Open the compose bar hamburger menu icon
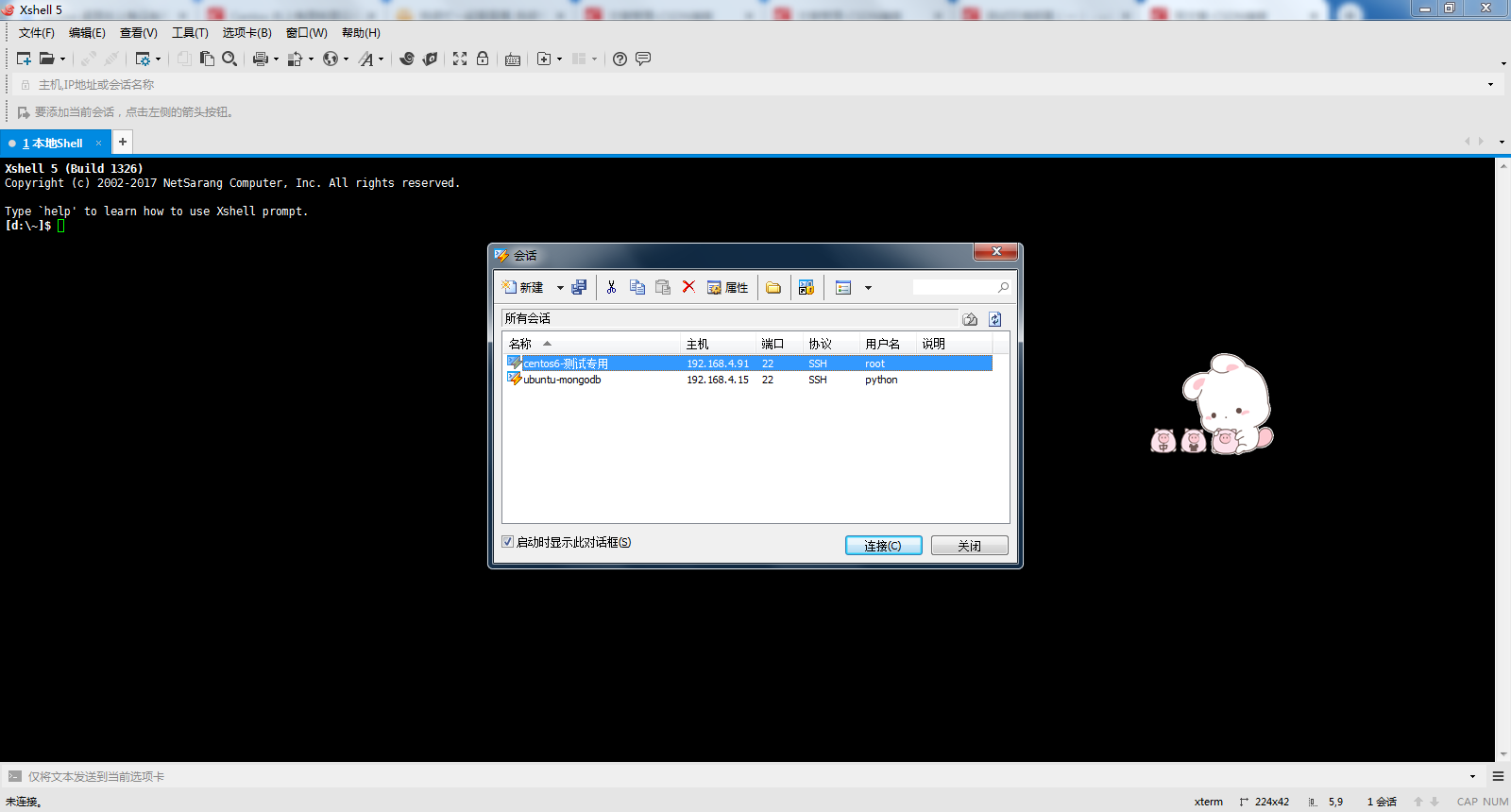1511x812 pixels. pos(1498,776)
